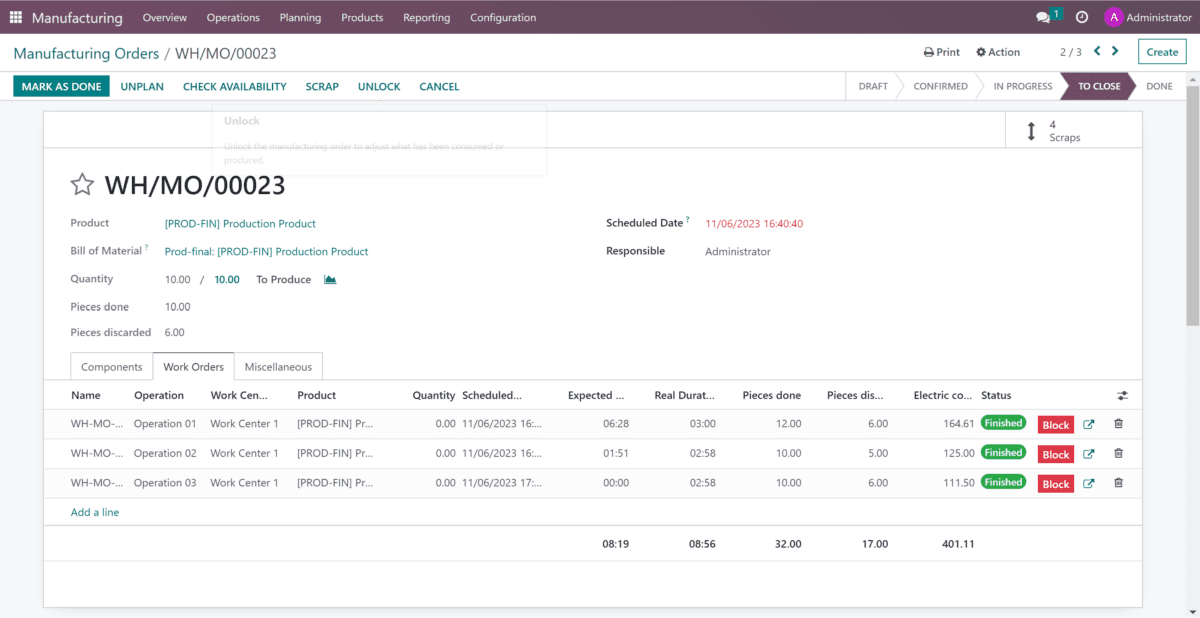Open Operation 02 in external link view
This screenshot has width=1200, height=618.
pyautogui.click(x=1088, y=453)
